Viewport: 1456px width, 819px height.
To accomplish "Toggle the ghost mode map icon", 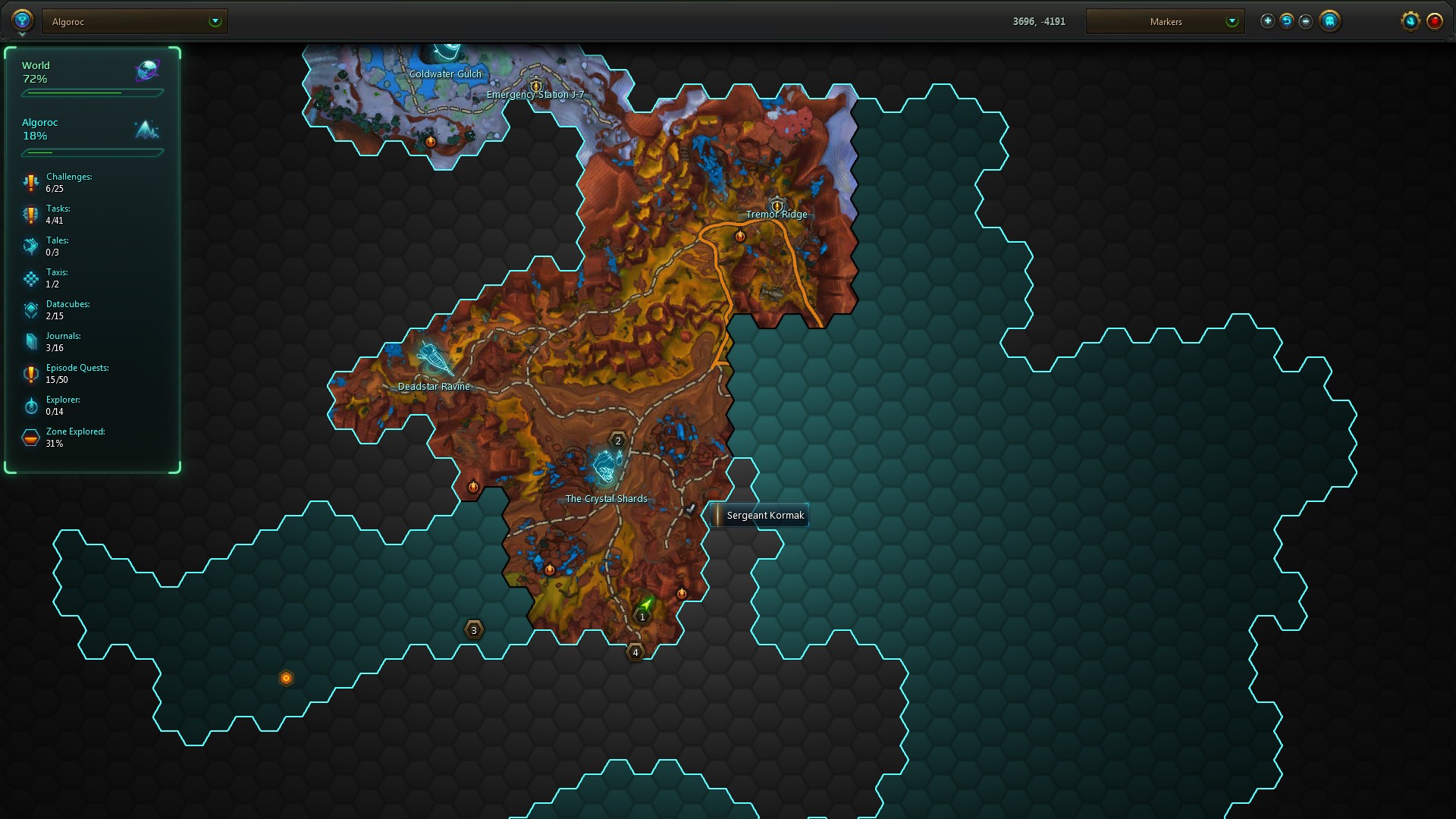I will pos(1329,21).
